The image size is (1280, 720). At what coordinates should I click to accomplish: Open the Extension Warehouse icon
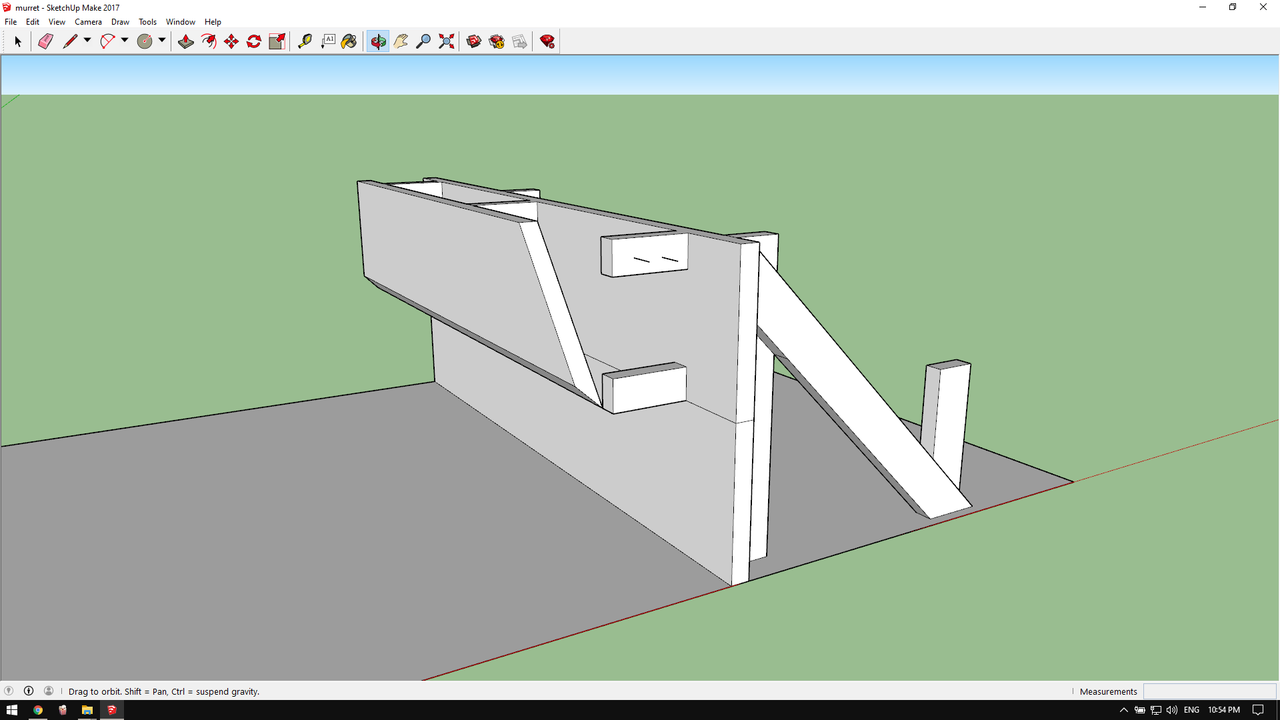[497, 41]
